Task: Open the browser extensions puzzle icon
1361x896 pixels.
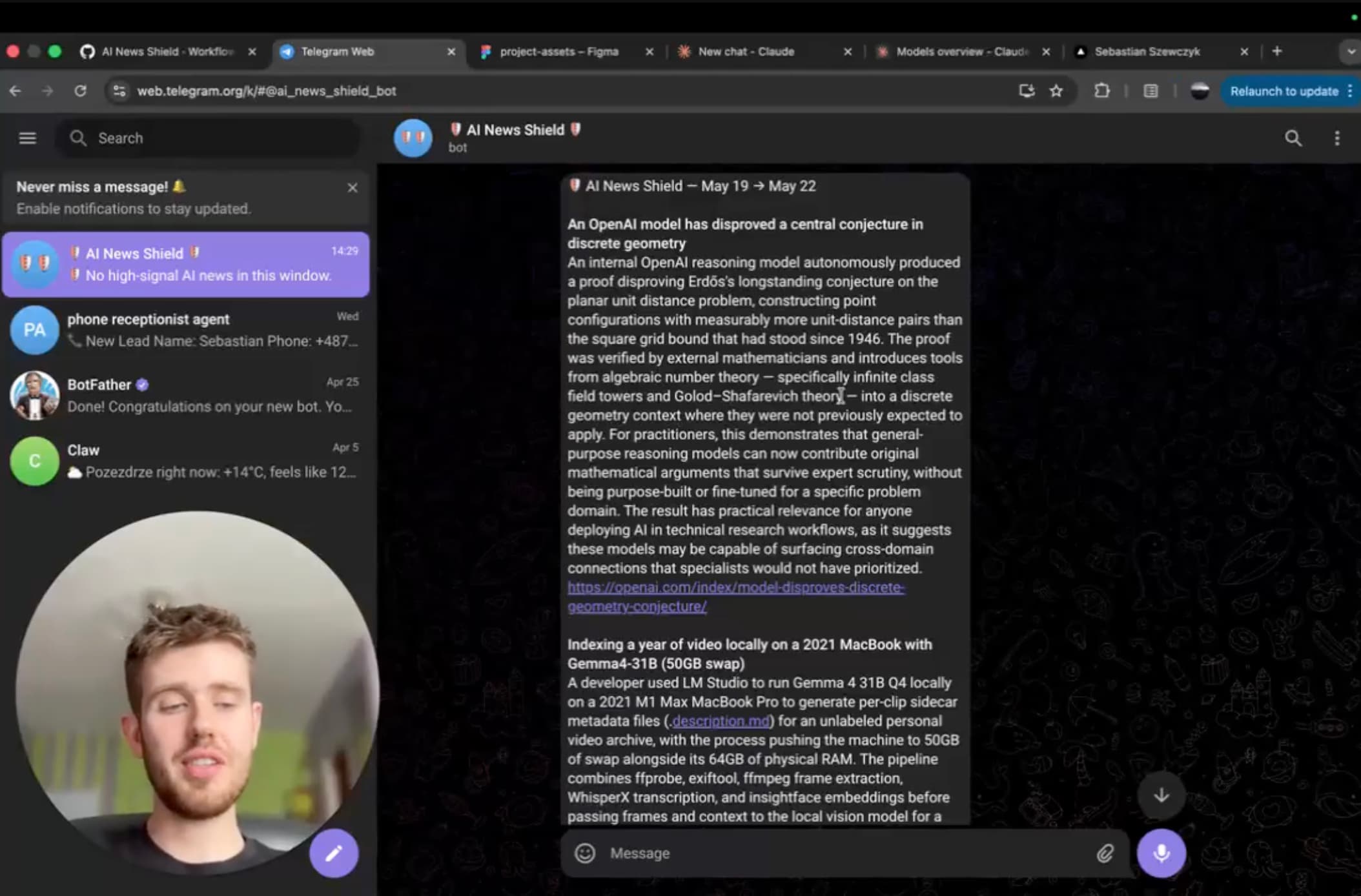Action: [x=1102, y=91]
